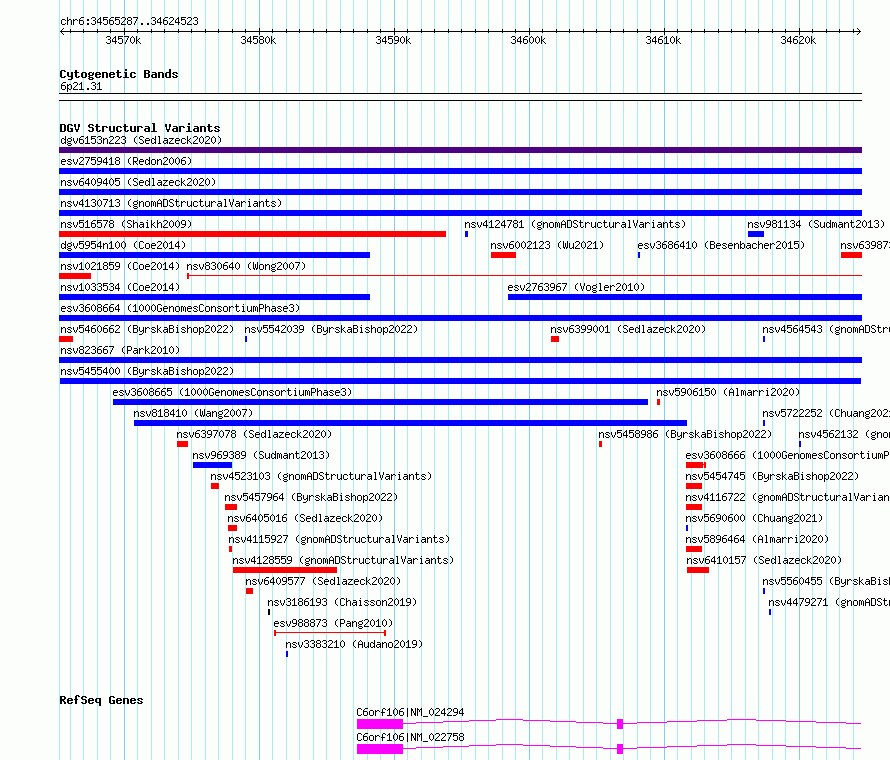Image resolution: width=890 pixels, height=760 pixels.
Task: Click the blue esv3608665 (1000GenomesConsortiumPhase3) bar
Action: [x=380, y=402]
